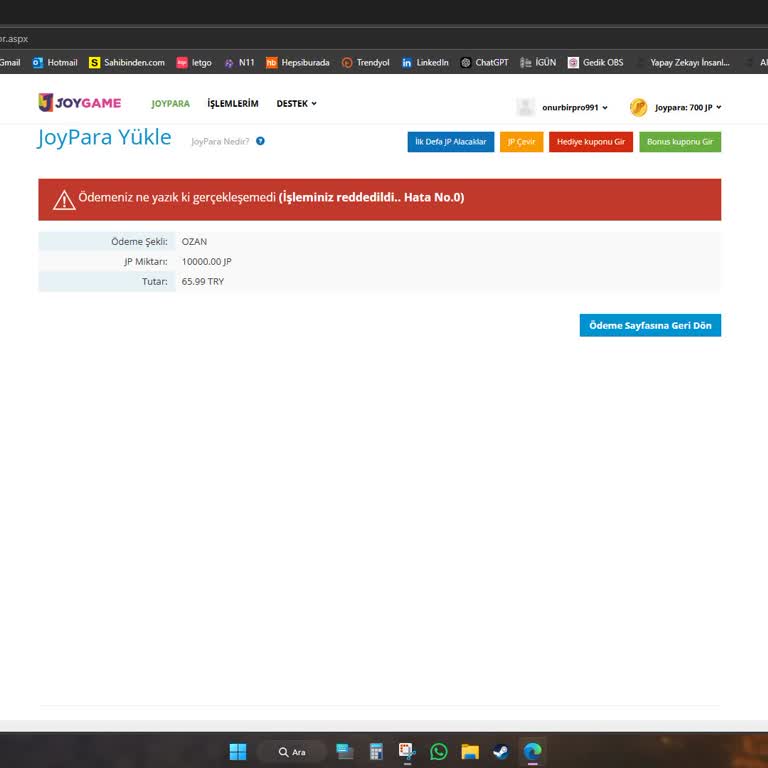Open the Calculator taskbar icon

[376, 751]
